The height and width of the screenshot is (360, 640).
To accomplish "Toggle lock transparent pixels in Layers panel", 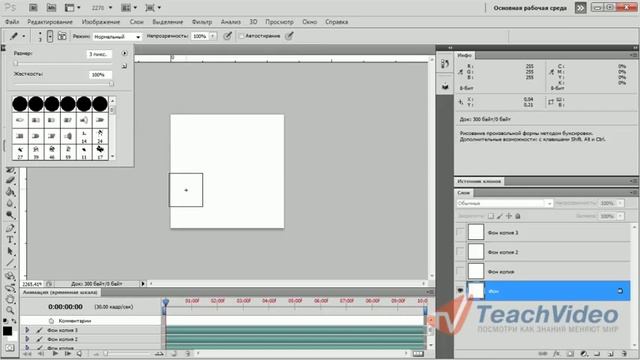I will point(491,216).
